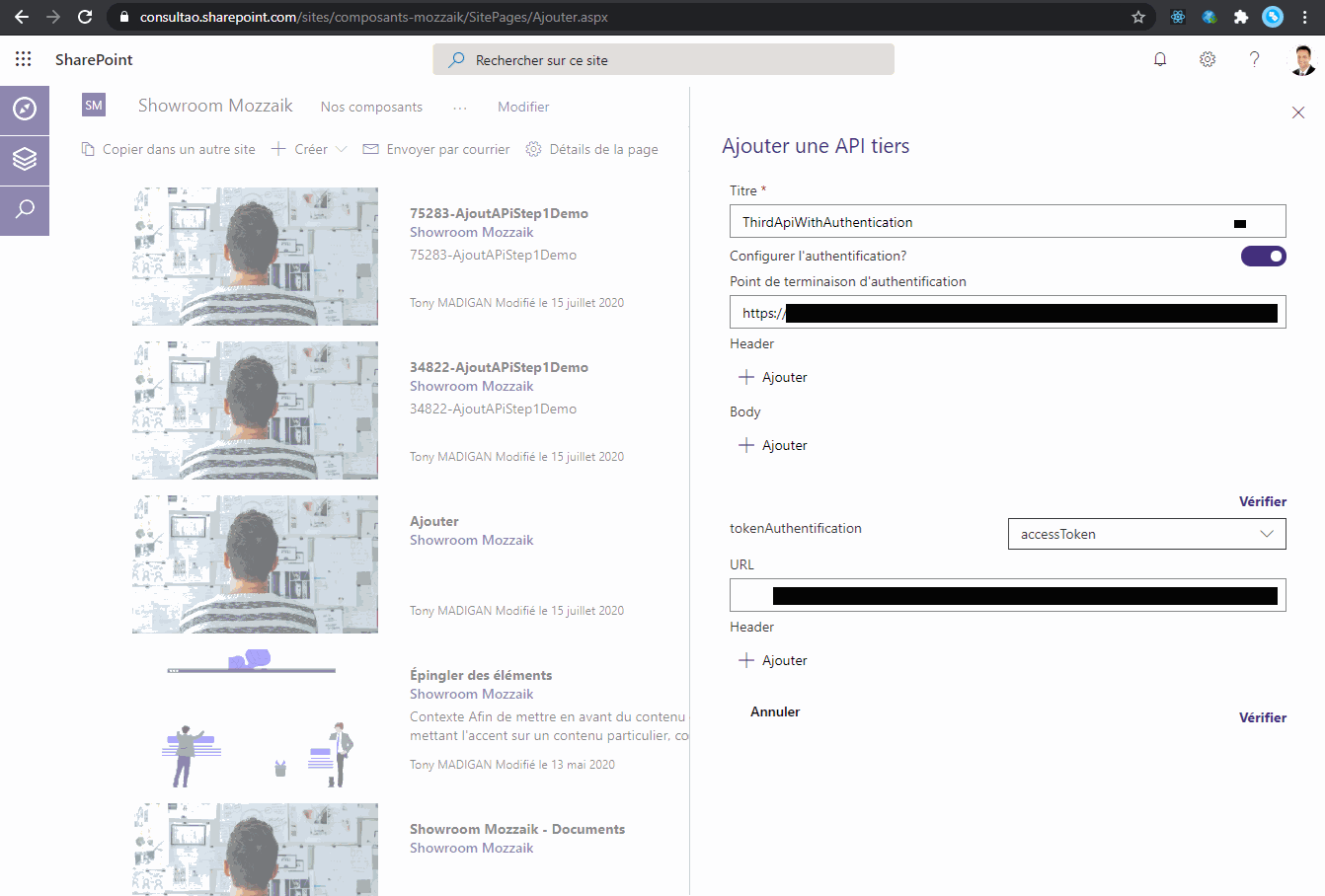Click the SharePoint brand label

tap(94, 59)
